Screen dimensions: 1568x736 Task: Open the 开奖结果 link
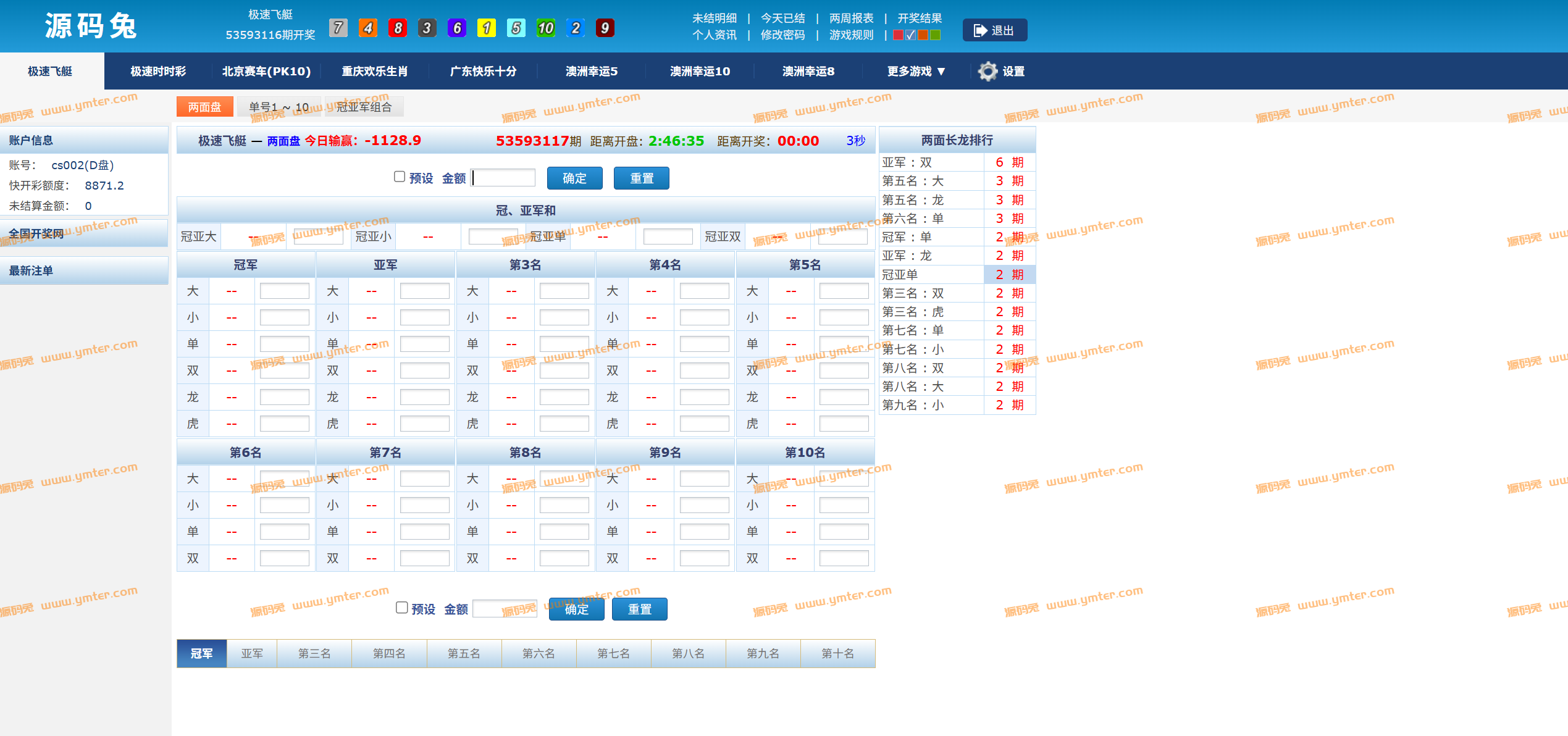[x=920, y=19]
